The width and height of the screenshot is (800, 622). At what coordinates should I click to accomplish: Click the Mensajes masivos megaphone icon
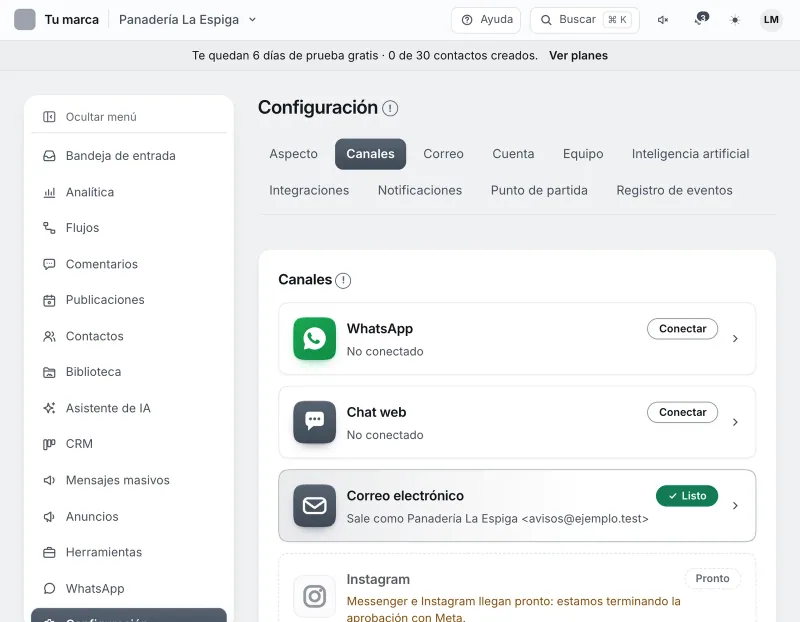[x=49, y=480]
